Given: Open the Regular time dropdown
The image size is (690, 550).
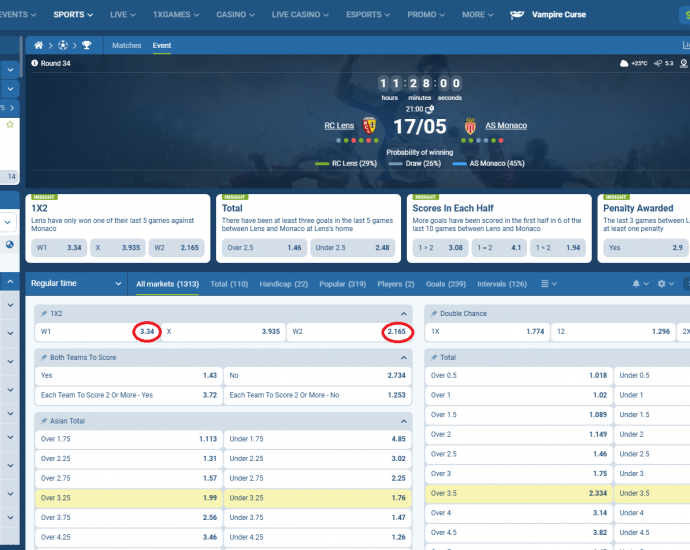Looking at the screenshot, I should tap(76, 283).
